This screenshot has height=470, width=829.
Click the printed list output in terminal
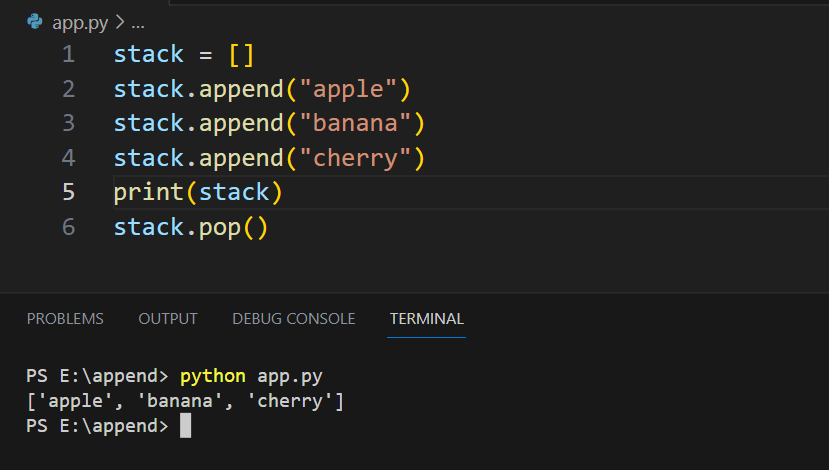tap(185, 401)
